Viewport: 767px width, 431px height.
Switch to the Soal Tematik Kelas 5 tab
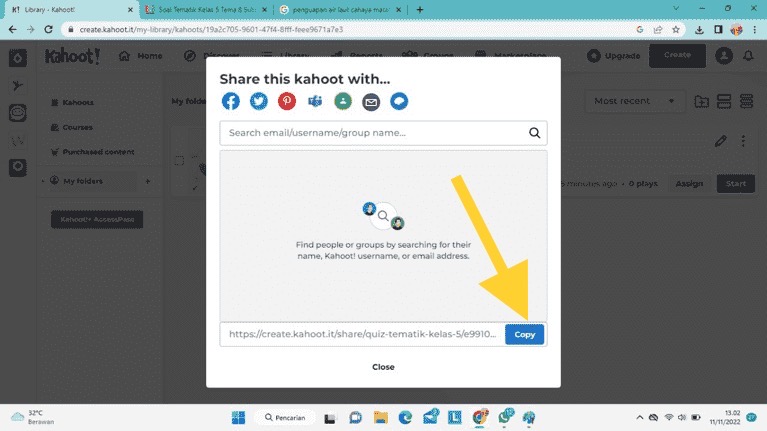tap(206, 9)
